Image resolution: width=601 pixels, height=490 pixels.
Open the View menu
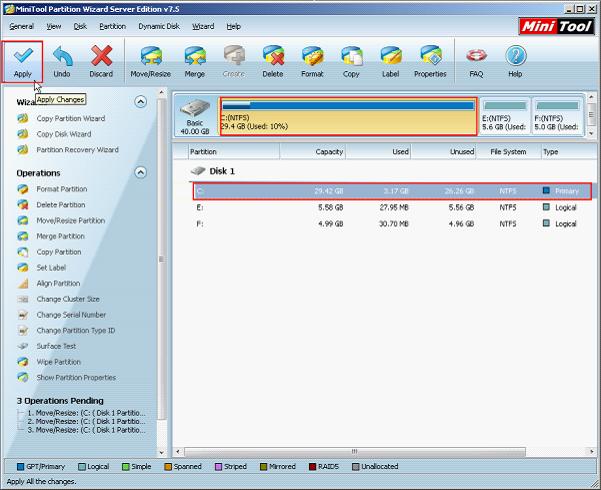54,26
